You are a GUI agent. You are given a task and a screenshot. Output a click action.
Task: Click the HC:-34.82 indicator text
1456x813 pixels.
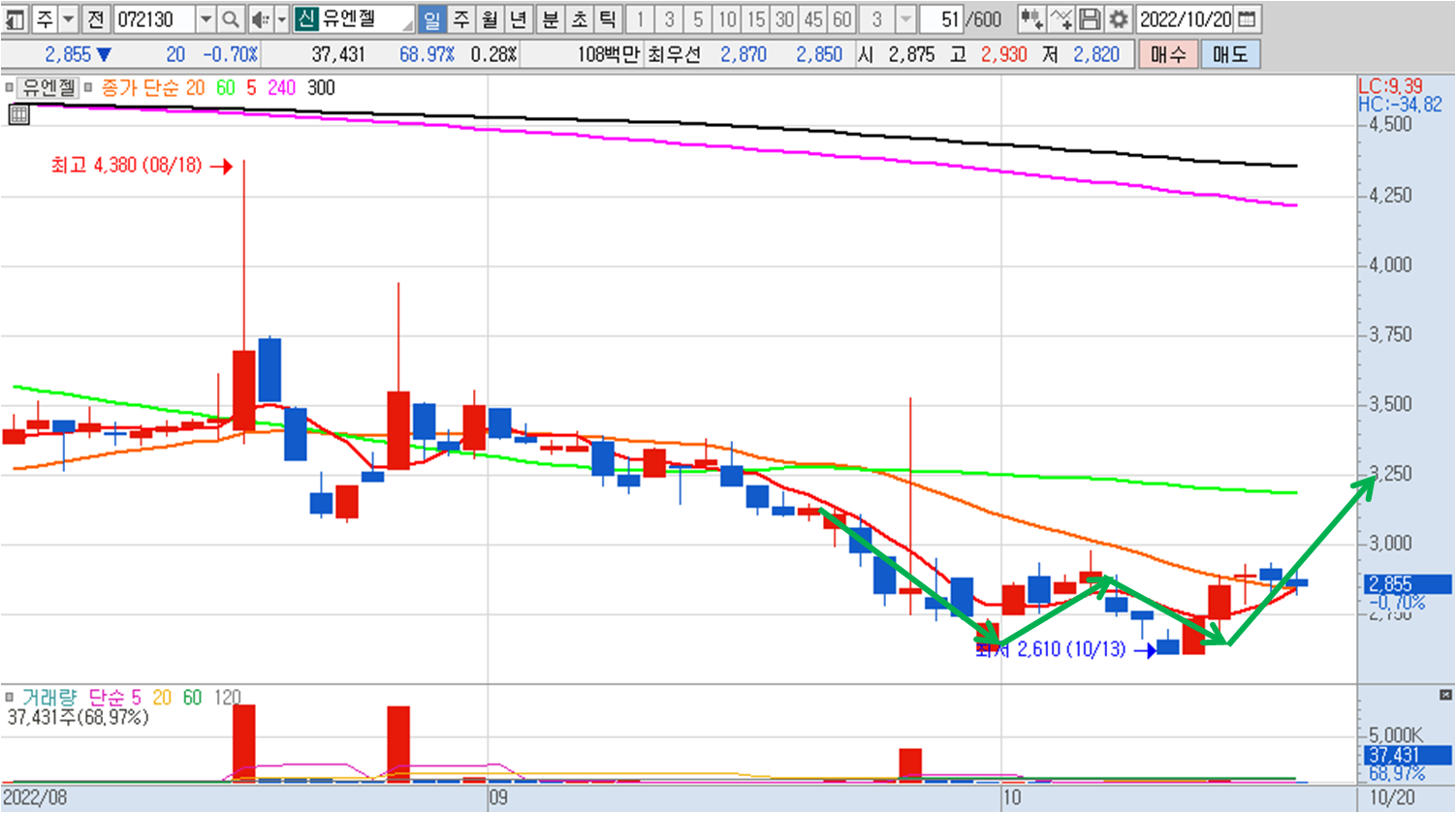coord(1400,104)
